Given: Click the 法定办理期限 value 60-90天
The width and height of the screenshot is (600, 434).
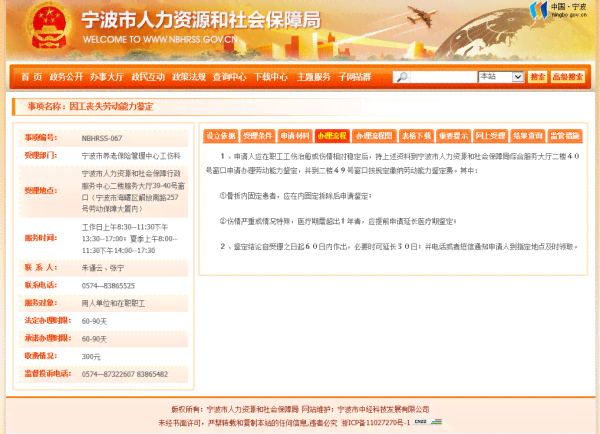Looking at the screenshot, I should (x=94, y=321).
